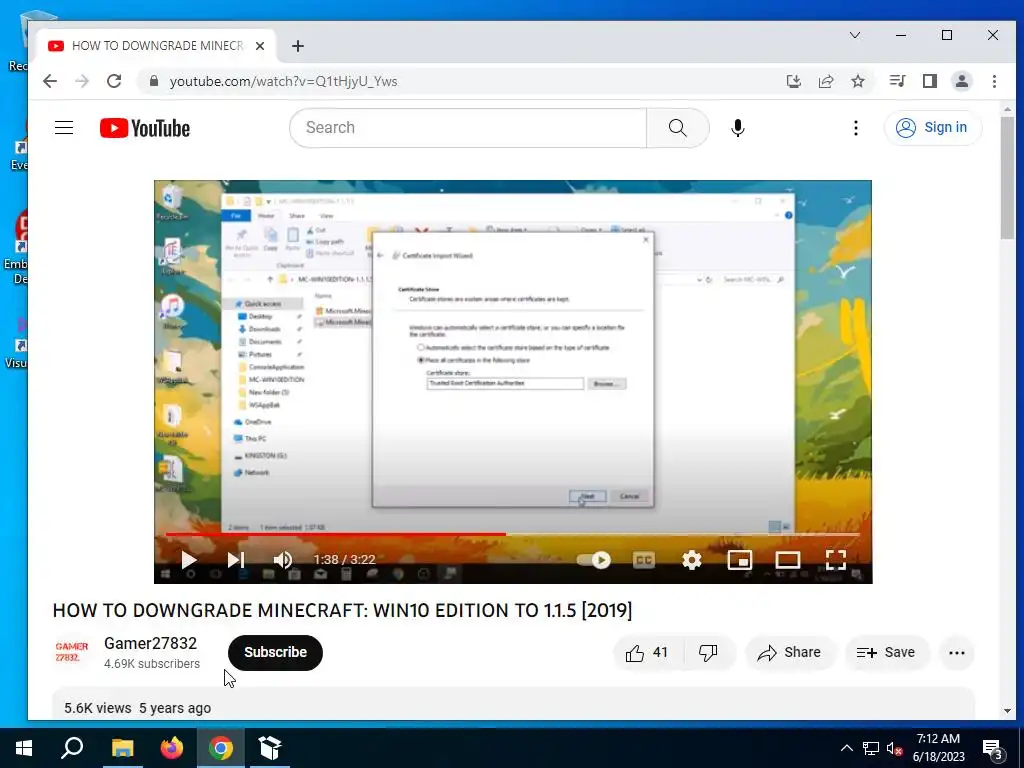The height and width of the screenshot is (768, 1024).
Task: Open Windows taskbar search
Action: pyautogui.click(x=72, y=748)
